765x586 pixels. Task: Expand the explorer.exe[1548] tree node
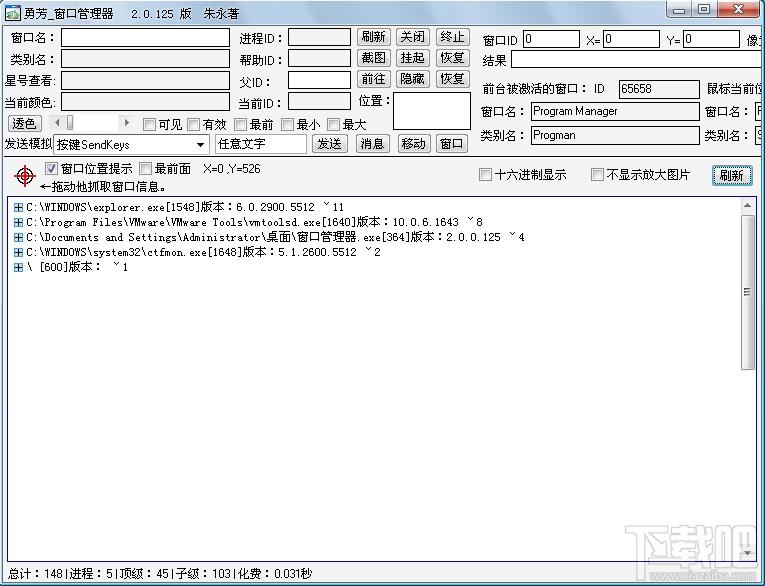(x=18, y=207)
